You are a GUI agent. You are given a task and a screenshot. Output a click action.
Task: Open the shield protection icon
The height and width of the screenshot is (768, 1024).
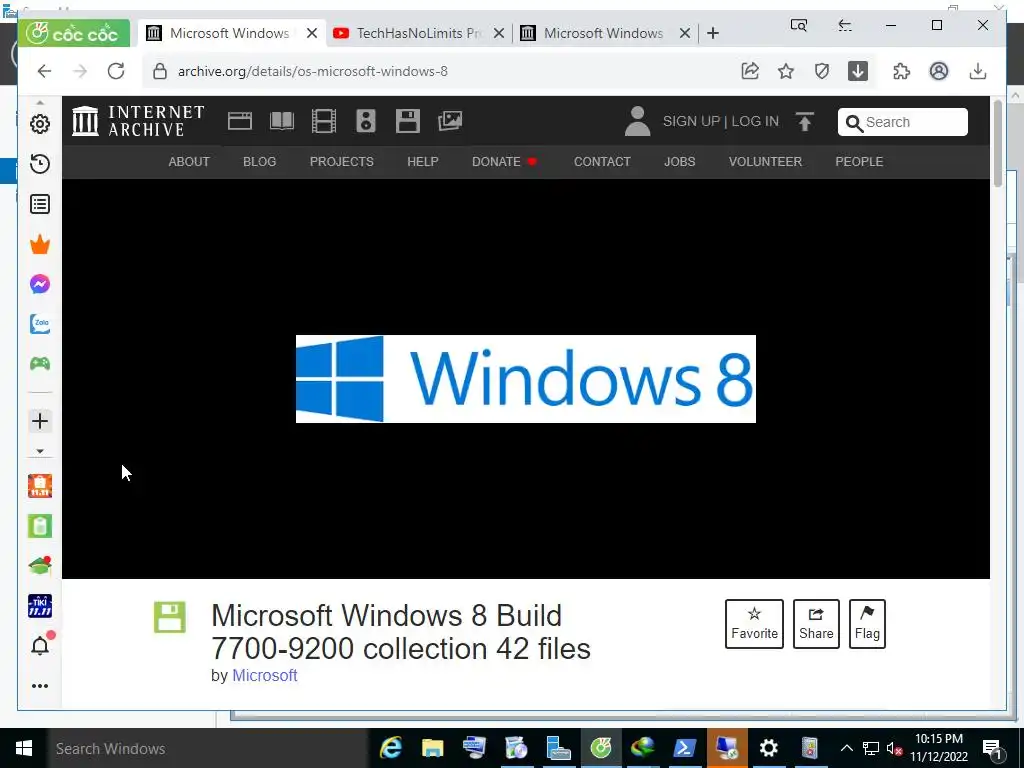coord(822,71)
